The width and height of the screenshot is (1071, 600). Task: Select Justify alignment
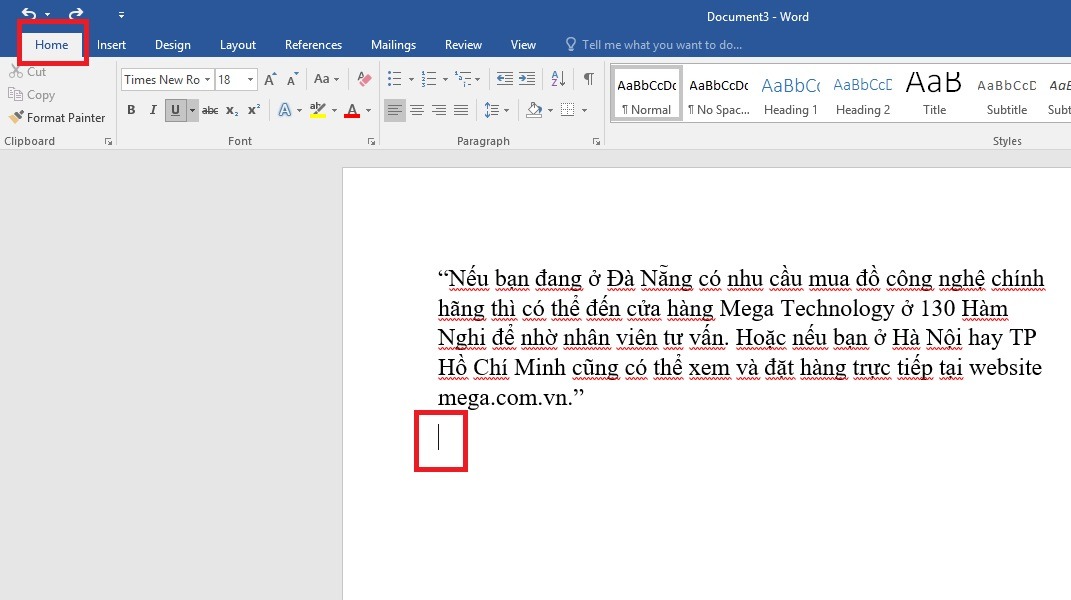pyautogui.click(x=461, y=110)
